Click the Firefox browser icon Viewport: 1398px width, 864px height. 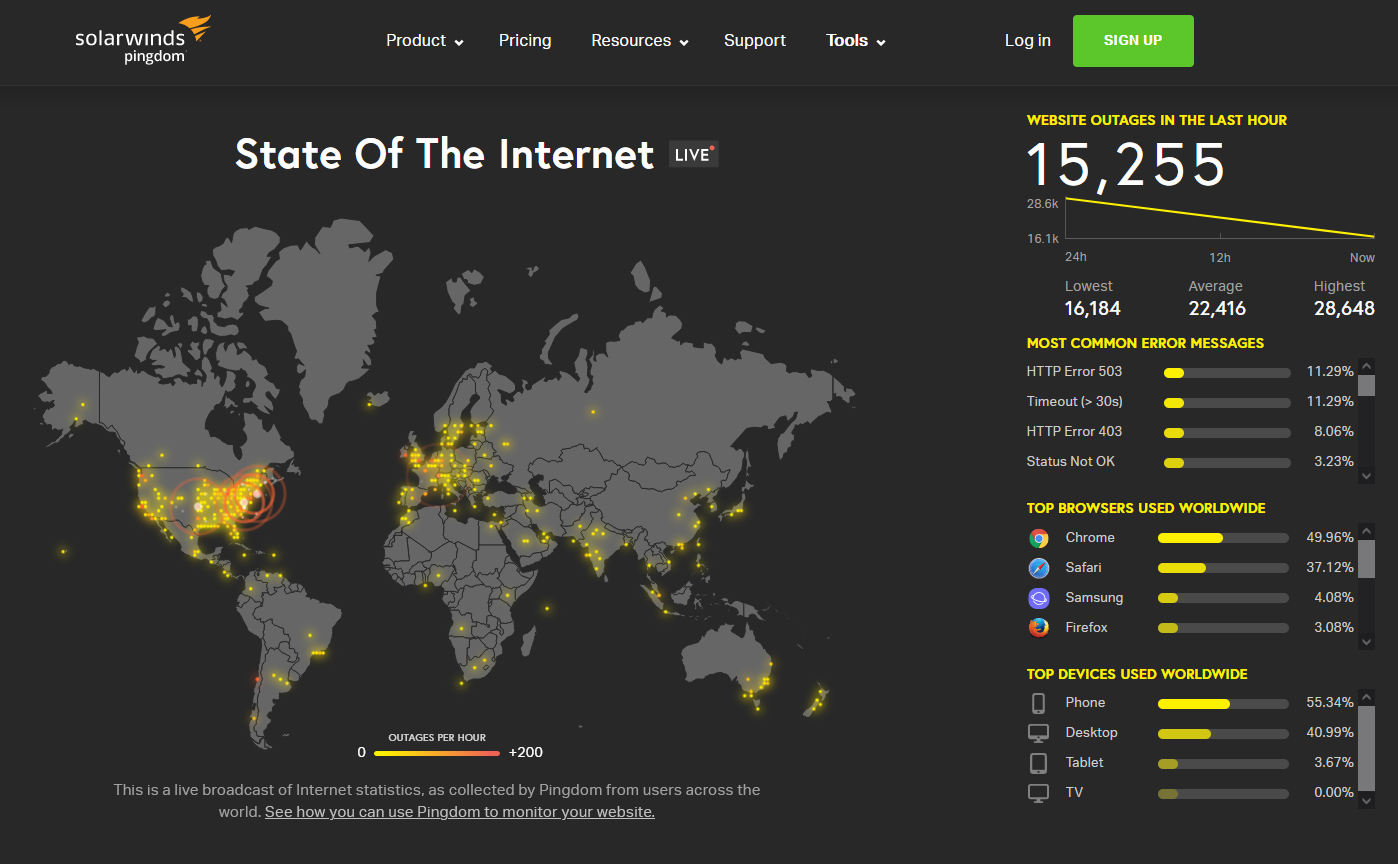(x=1039, y=628)
